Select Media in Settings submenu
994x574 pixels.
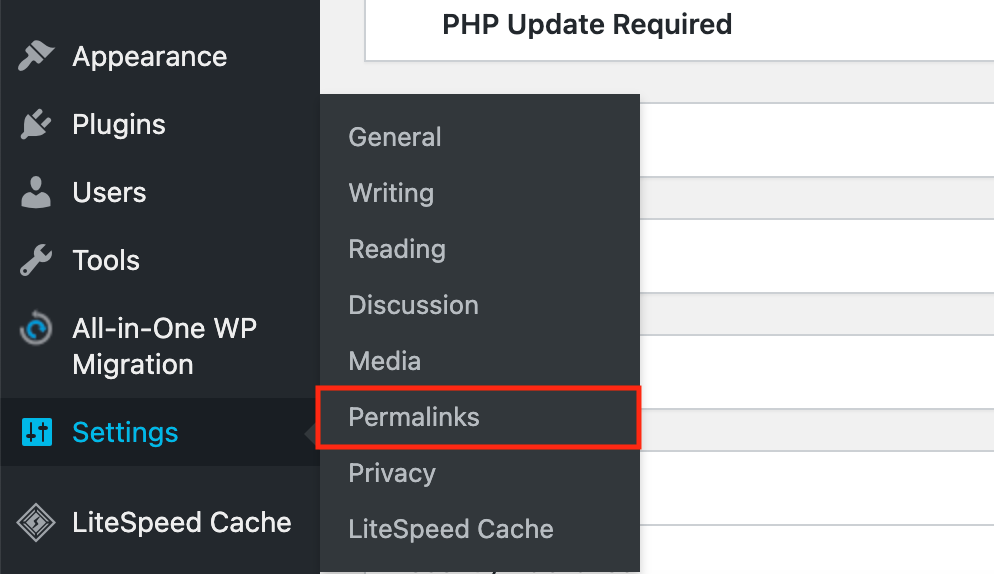384,361
